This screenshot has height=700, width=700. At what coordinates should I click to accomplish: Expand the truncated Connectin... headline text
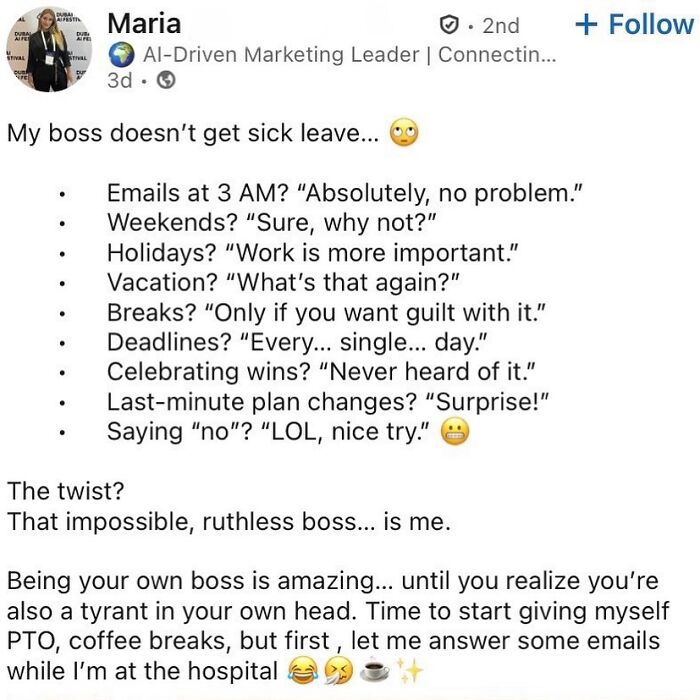[497, 55]
